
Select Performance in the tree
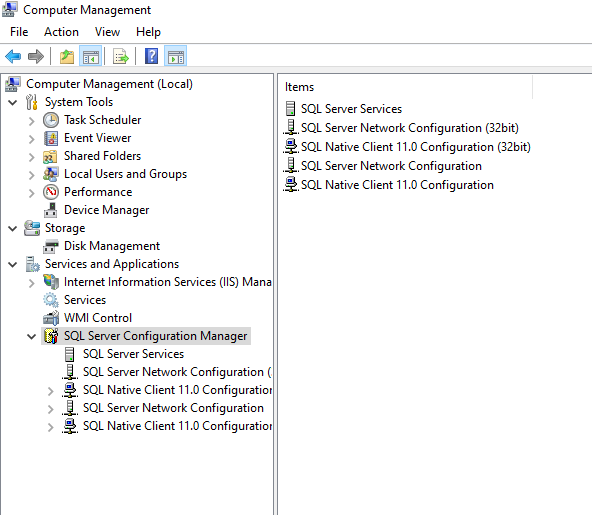coord(98,192)
